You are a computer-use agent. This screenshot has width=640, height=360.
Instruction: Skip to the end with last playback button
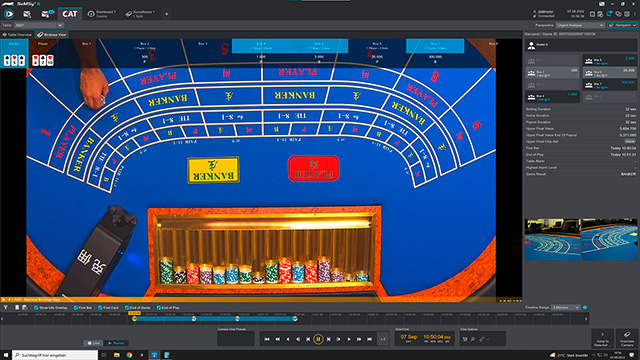tap(369, 339)
